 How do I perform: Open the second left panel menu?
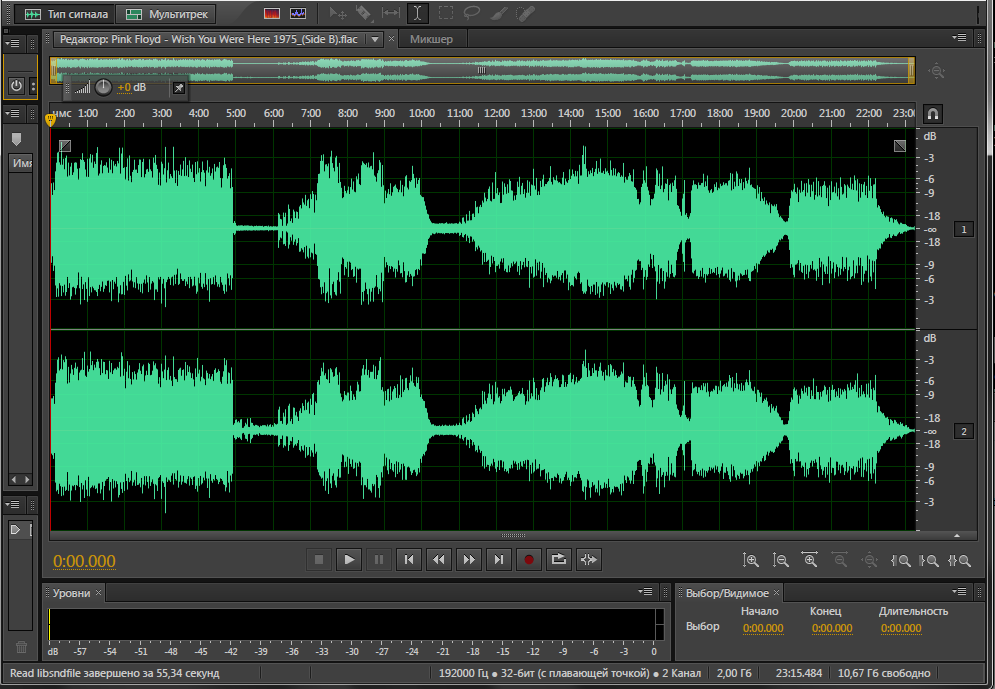[x=13, y=114]
